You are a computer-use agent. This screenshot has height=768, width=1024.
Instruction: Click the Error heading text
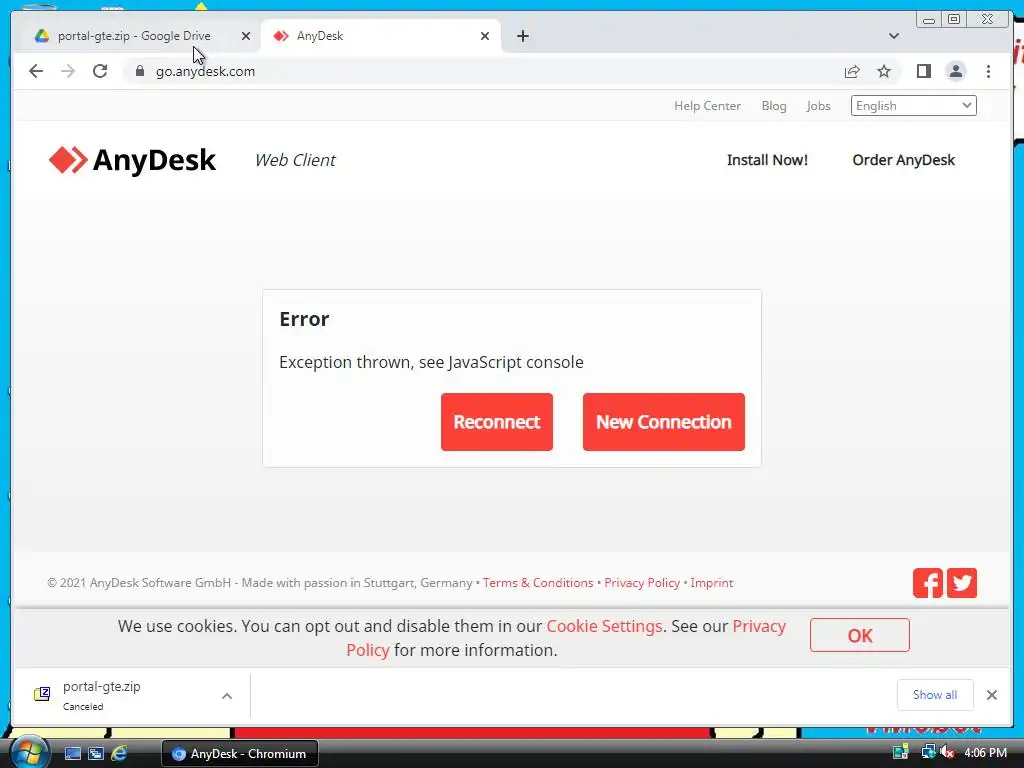click(304, 319)
